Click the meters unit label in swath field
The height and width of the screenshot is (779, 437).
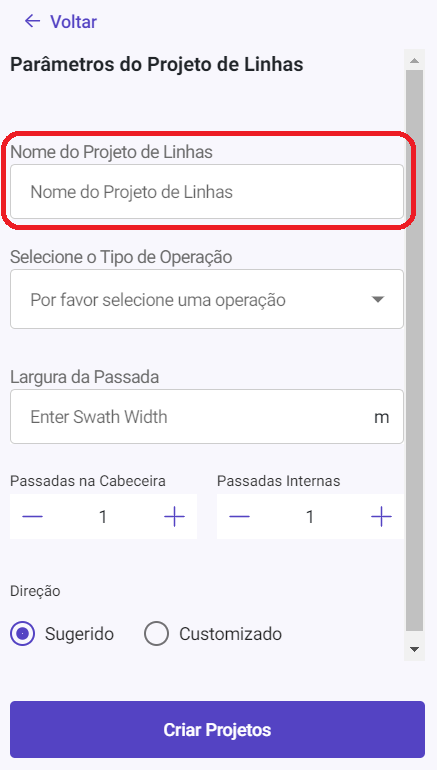click(381, 417)
